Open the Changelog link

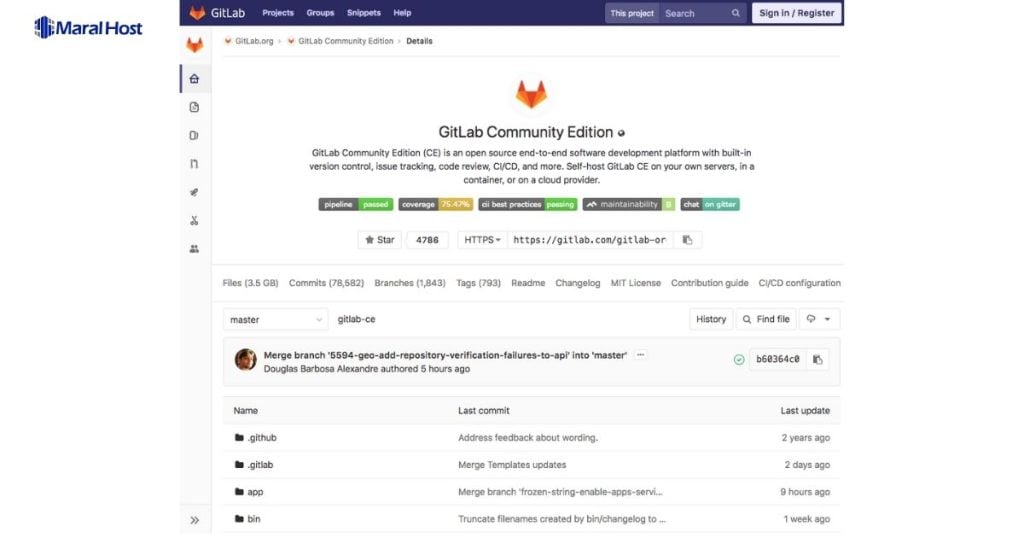[x=577, y=283]
